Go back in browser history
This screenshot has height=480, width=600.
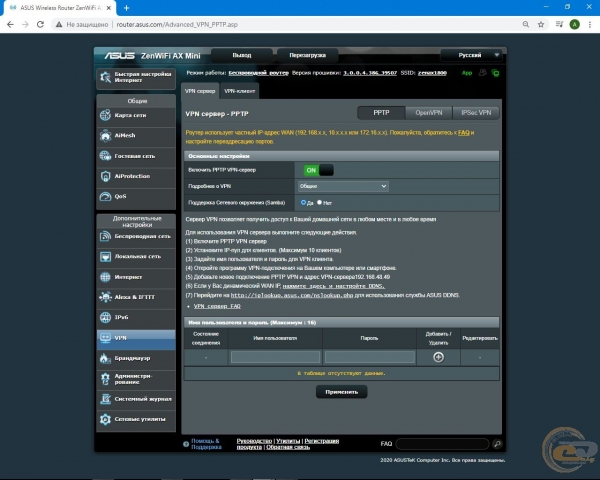pyautogui.click(x=10, y=24)
